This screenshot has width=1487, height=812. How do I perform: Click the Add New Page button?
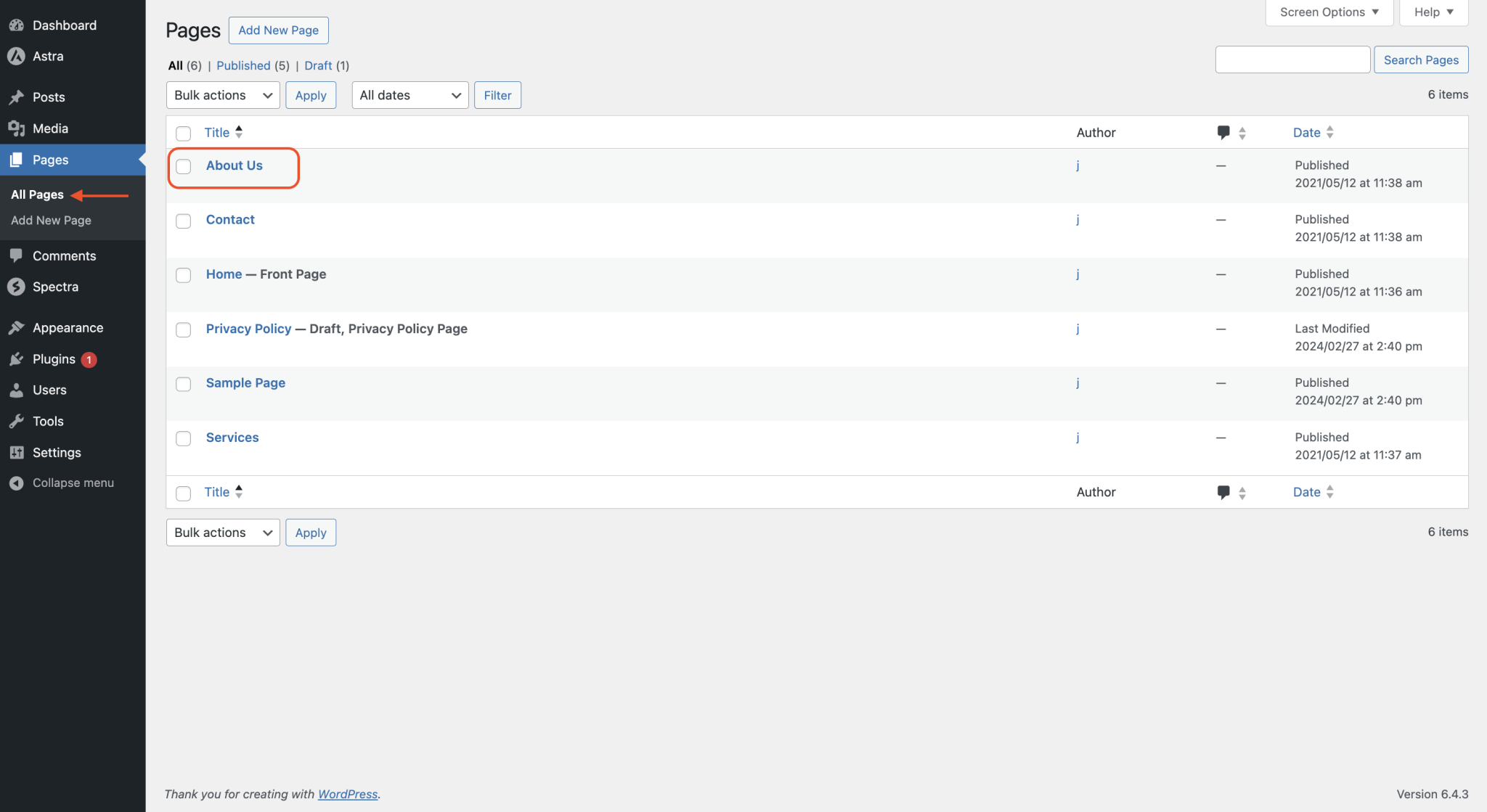pos(278,30)
